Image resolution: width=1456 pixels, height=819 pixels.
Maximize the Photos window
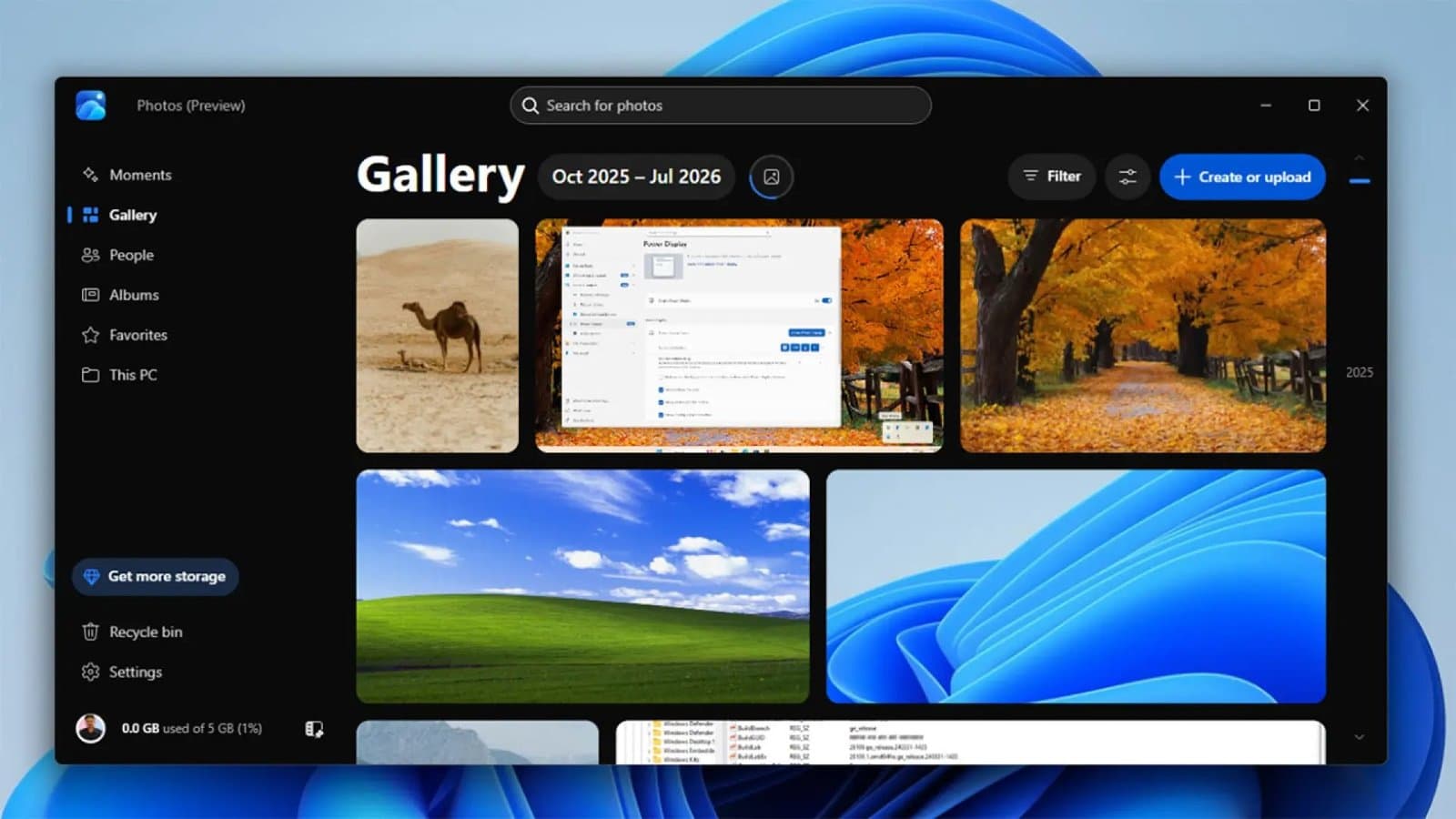1314,106
